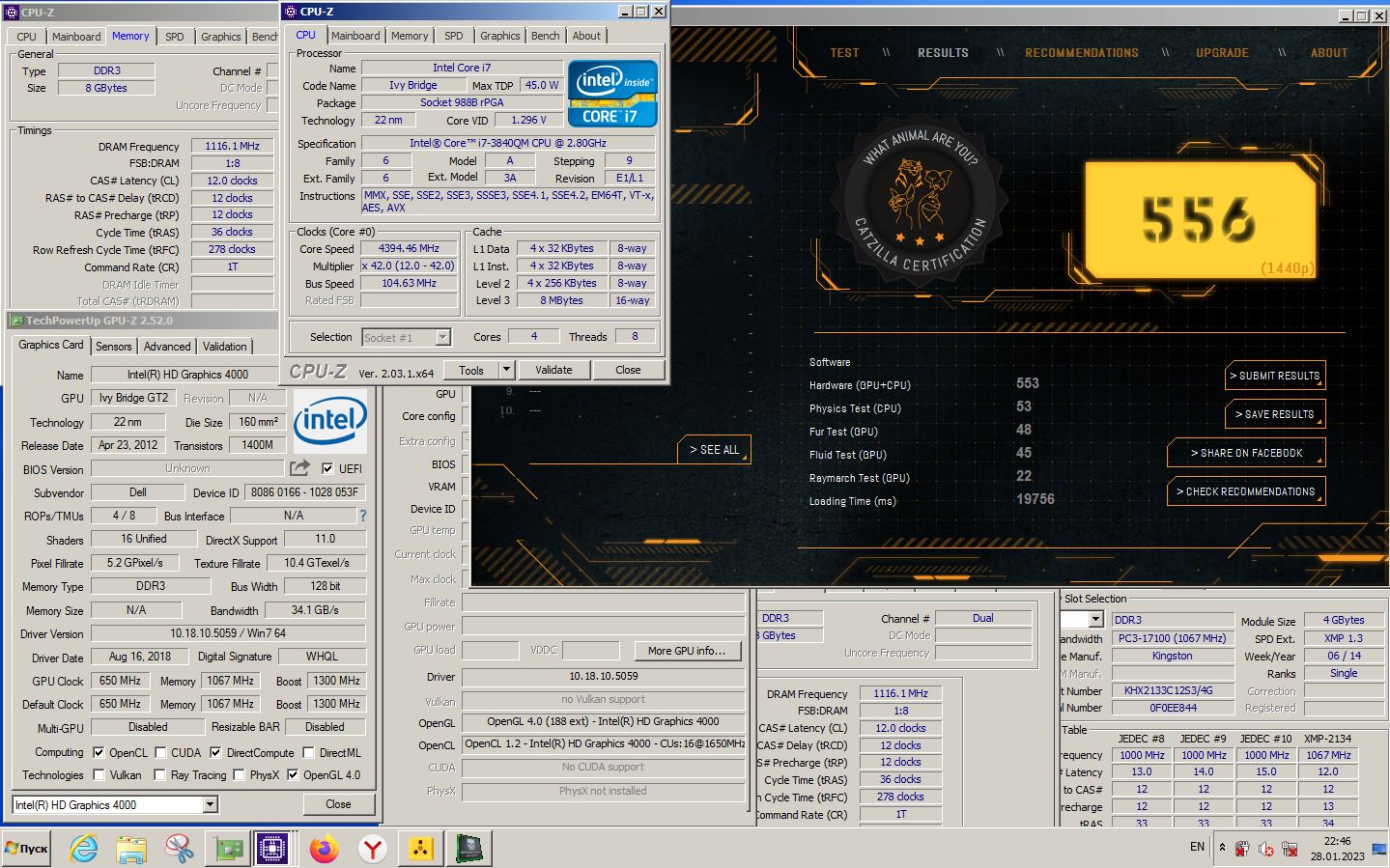Toggle the DirectCompute checkbox
The width and height of the screenshot is (1390, 868).
point(215,752)
